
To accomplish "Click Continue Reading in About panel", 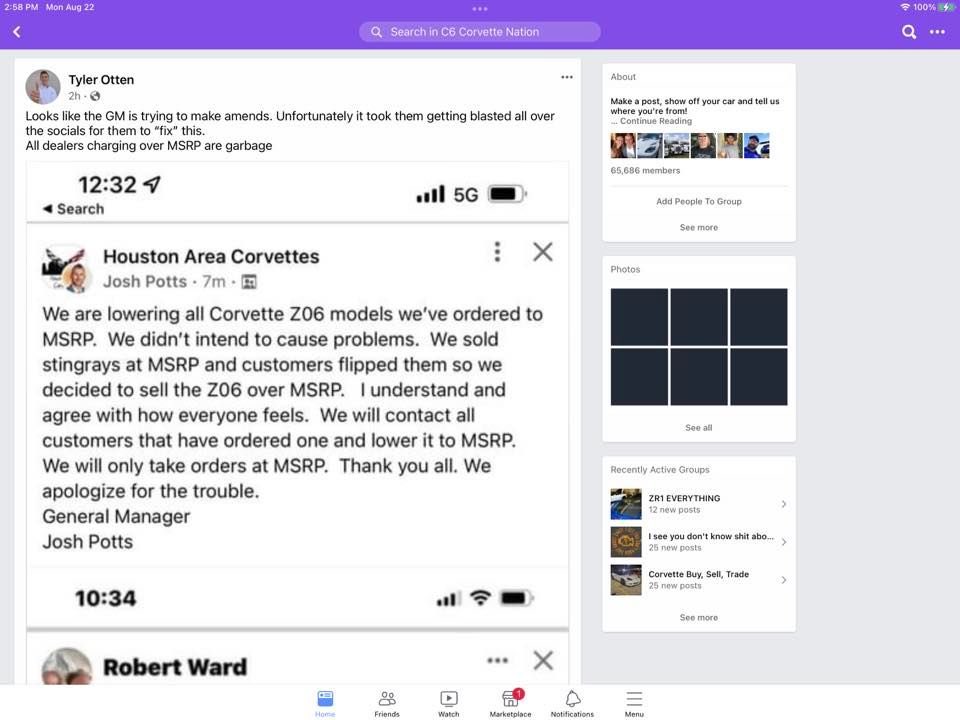I will tap(656, 121).
